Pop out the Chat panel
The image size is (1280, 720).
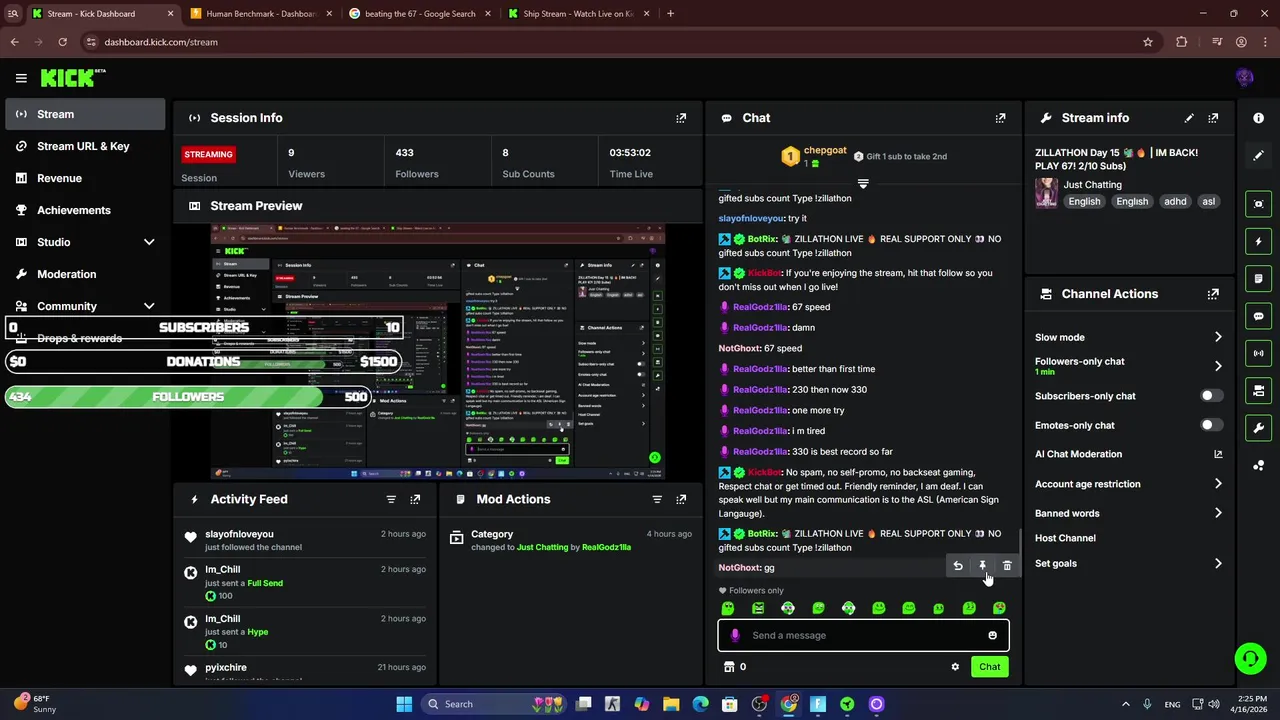coord(1000,118)
